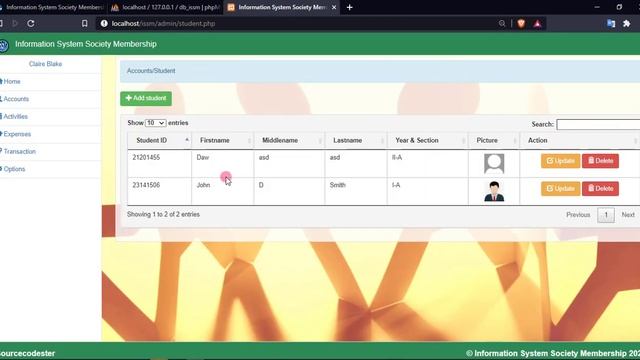Open the Show entries count dropdown
Screen dimensions: 640x360
pyautogui.click(x=156, y=123)
